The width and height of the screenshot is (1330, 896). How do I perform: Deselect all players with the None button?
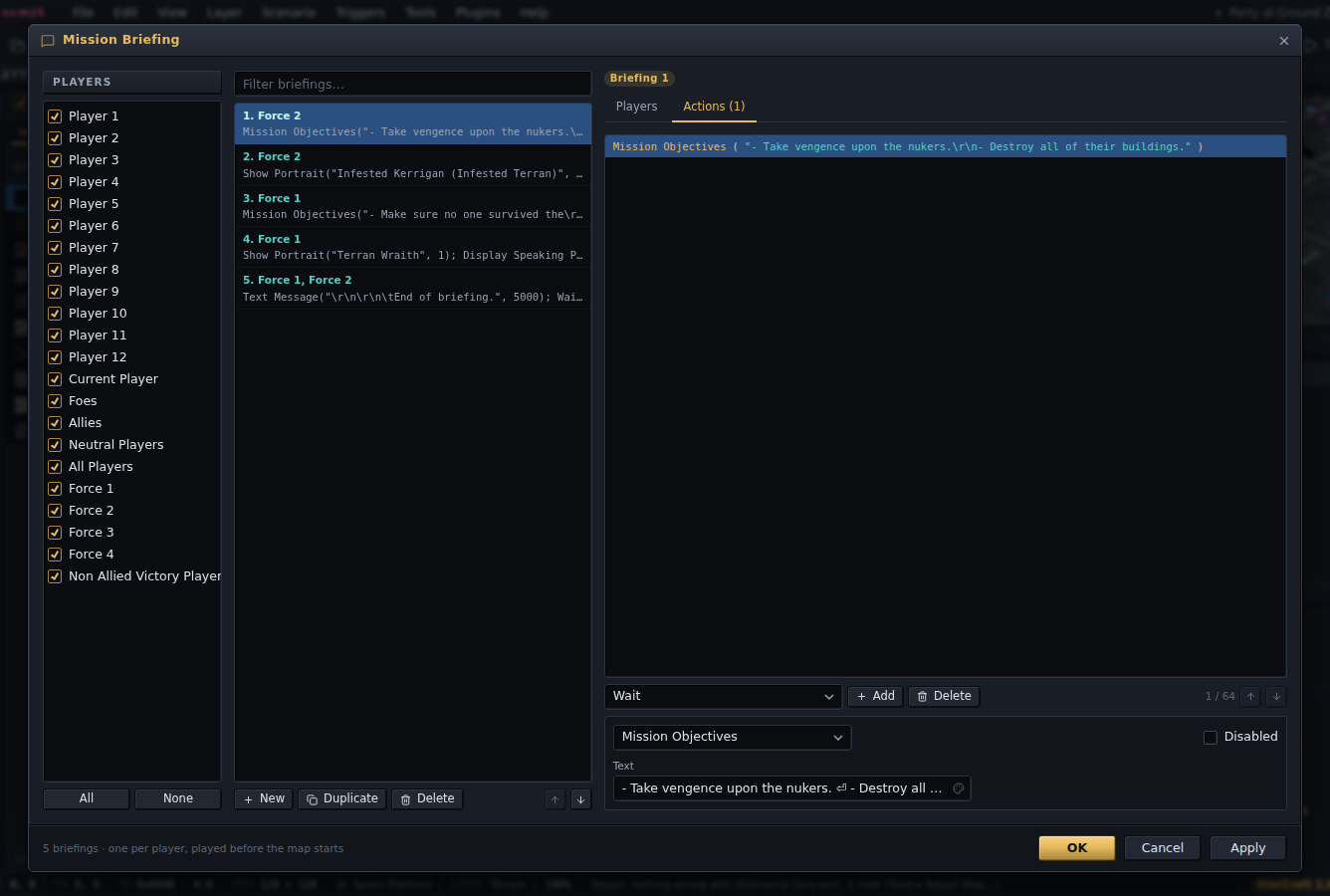coord(178,799)
